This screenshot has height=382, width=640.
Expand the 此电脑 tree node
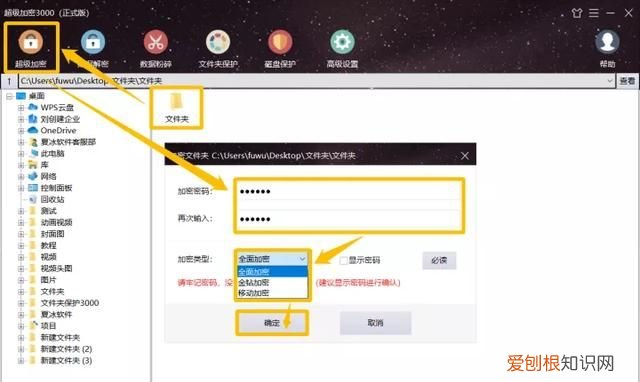tap(21, 153)
